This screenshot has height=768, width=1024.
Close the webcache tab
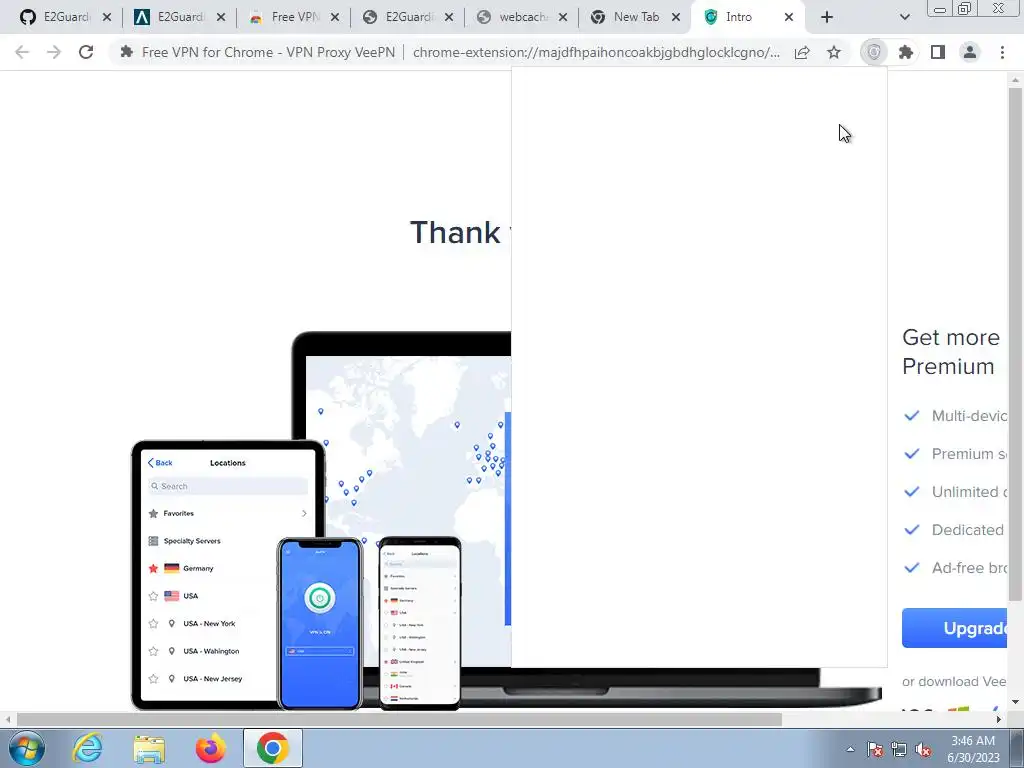[x=563, y=17]
